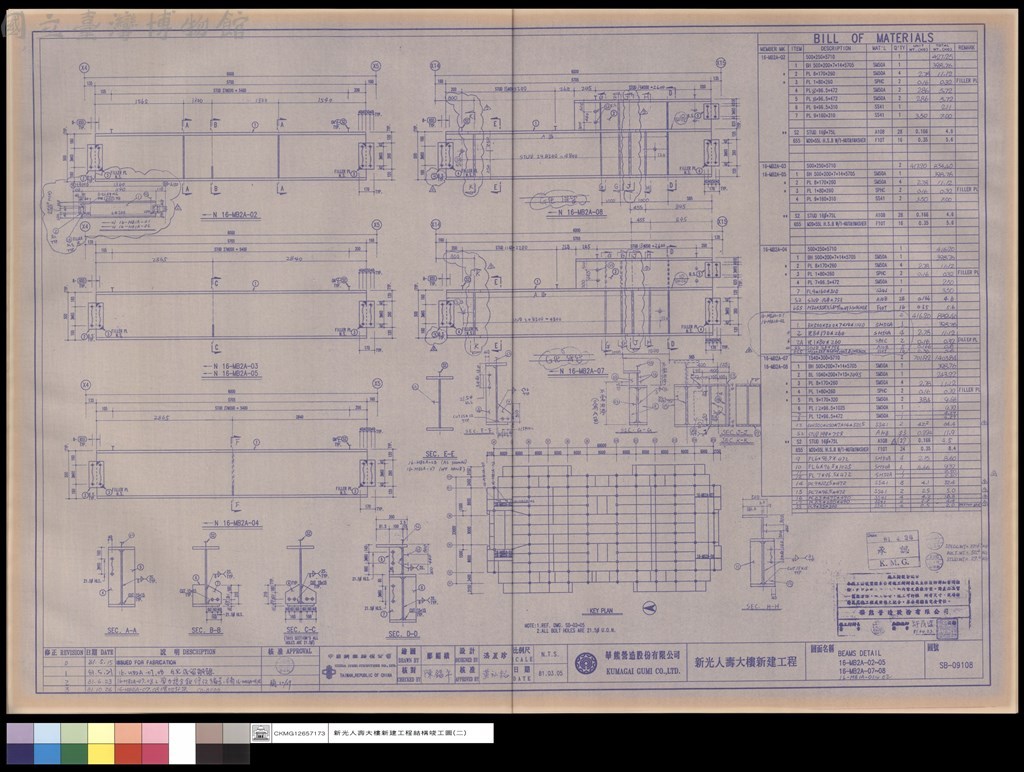Click the museum building logo icon
Image resolution: width=1024 pixels, height=772 pixels.
click(261, 733)
